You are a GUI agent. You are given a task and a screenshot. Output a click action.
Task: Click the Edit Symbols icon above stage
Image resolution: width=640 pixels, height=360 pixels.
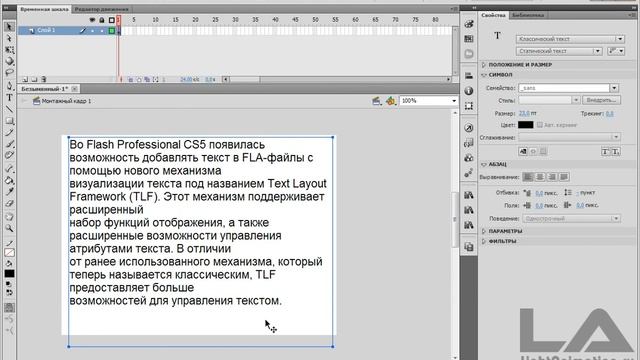click(391, 101)
